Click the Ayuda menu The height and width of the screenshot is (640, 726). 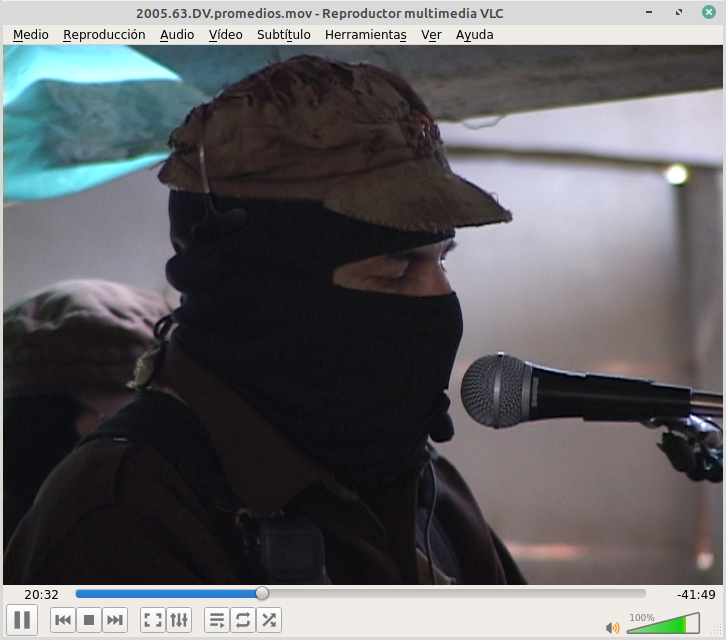[474, 34]
